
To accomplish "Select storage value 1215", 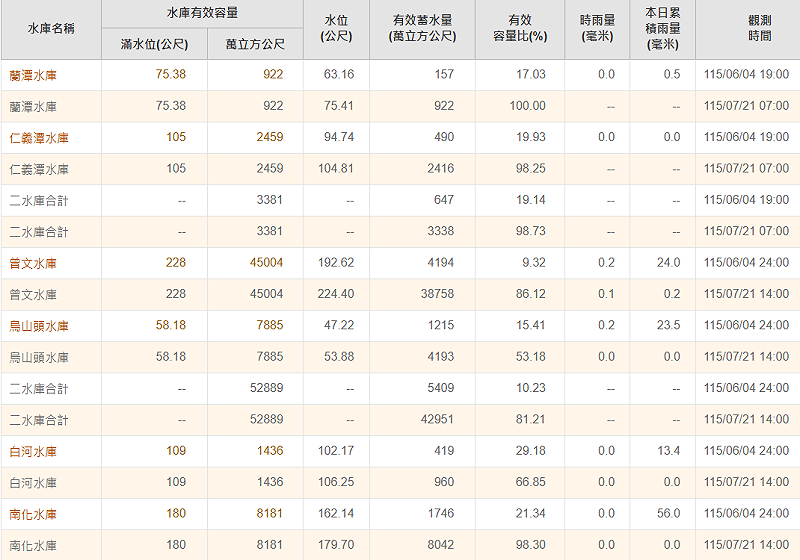I will pos(441,325).
